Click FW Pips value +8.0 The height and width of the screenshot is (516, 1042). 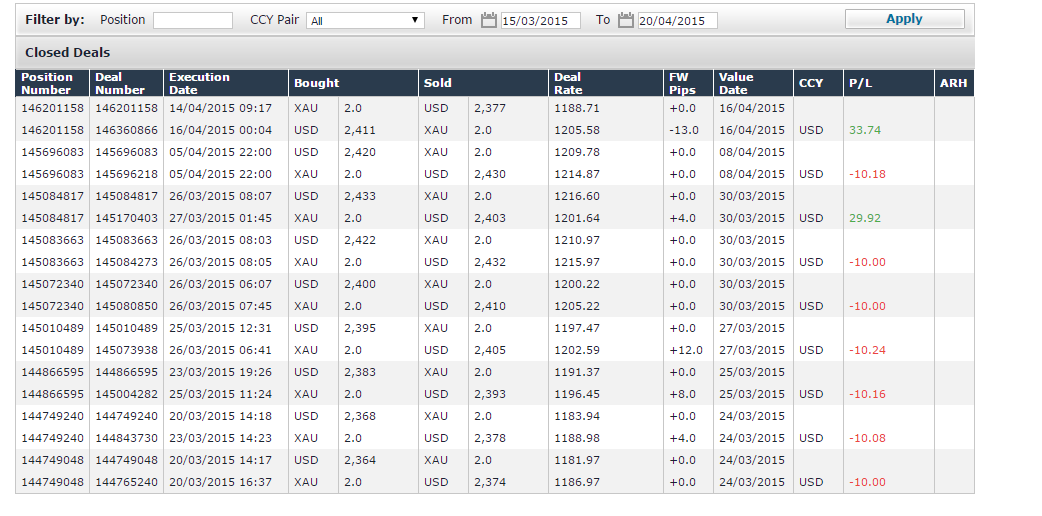coord(682,394)
